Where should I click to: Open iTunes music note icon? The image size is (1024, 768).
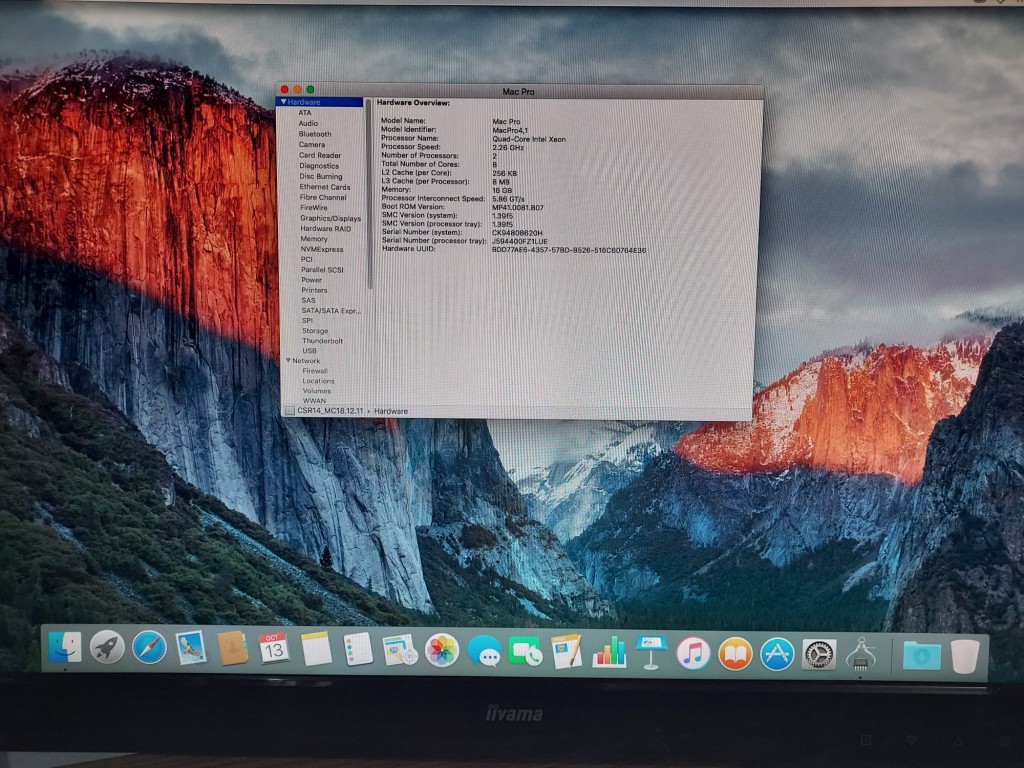pos(693,653)
